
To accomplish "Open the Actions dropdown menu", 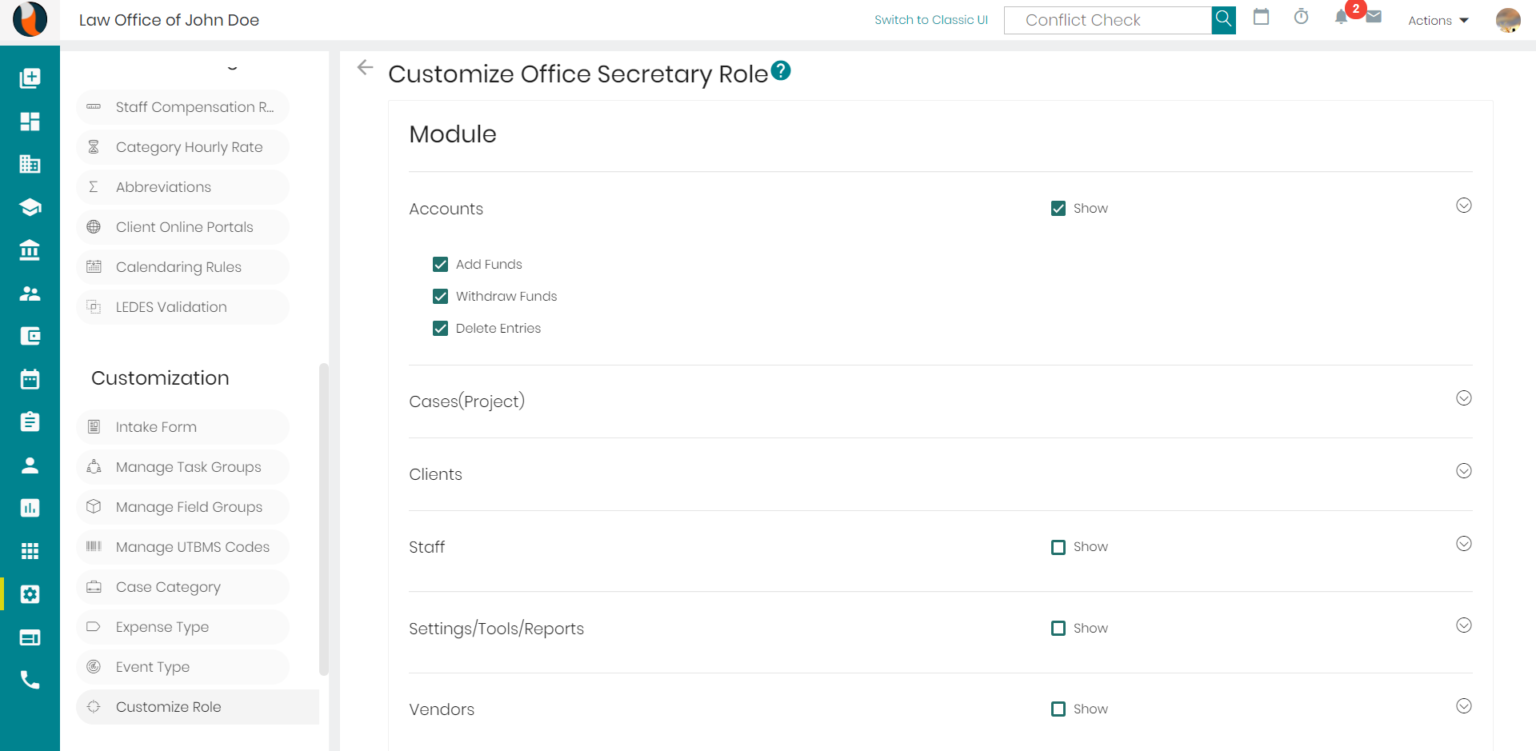I will pyautogui.click(x=1438, y=20).
